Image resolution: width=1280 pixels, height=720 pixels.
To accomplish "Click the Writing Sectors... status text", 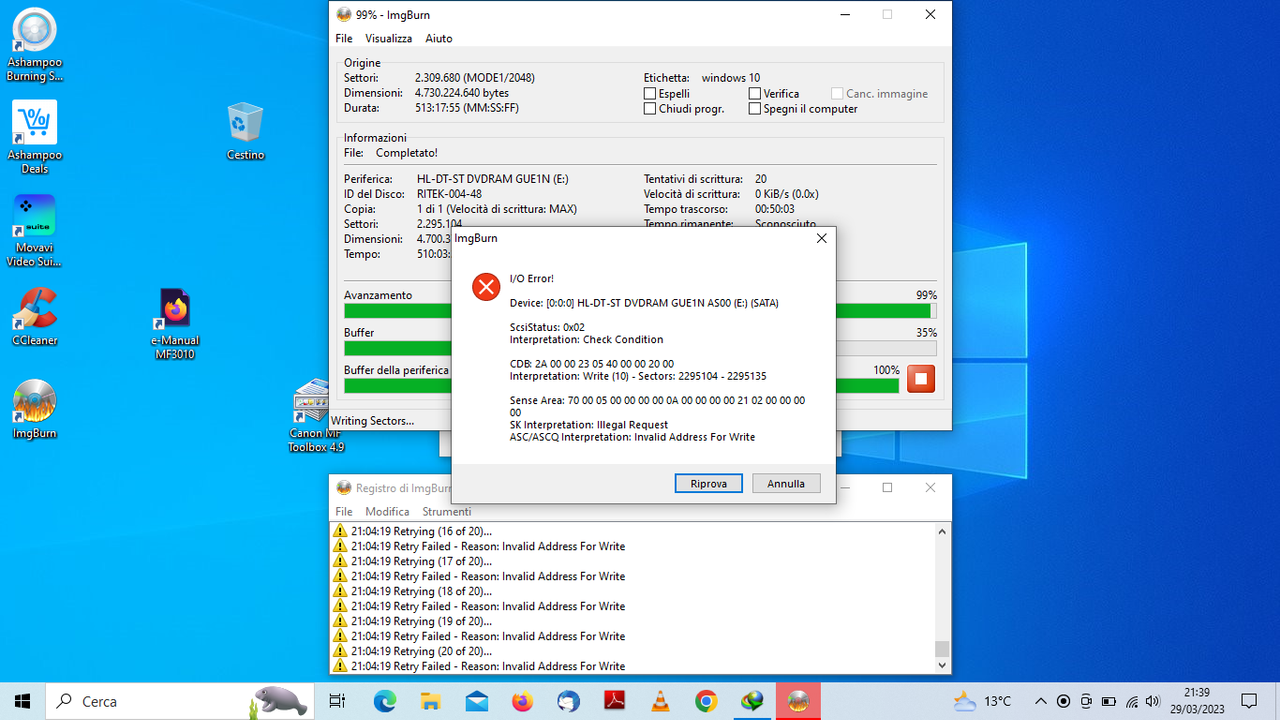I will pos(372,421).
